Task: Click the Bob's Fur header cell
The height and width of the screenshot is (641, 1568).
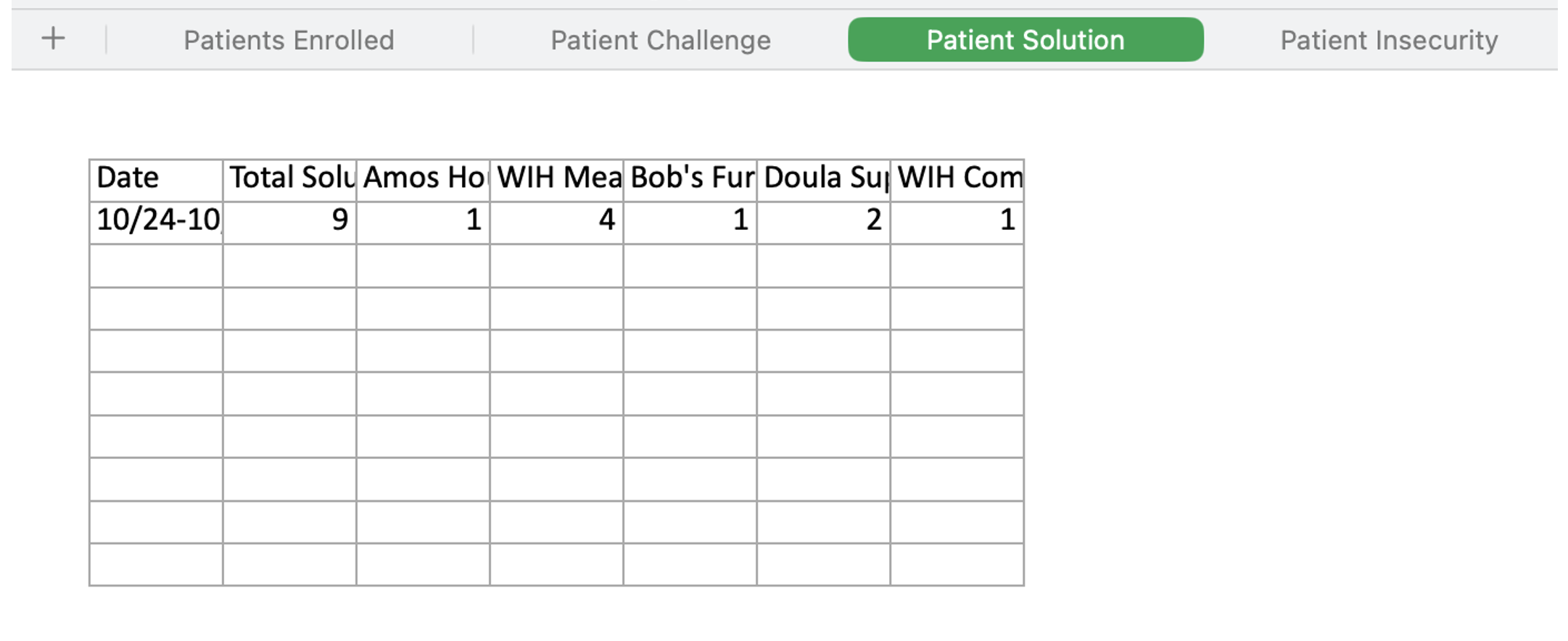Action: coord(690,181)
